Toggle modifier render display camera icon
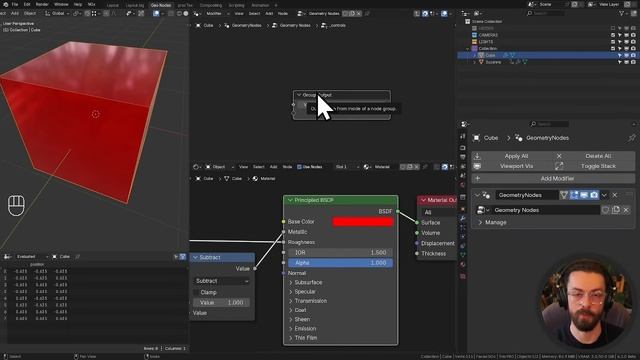 [x=594, y=195]
